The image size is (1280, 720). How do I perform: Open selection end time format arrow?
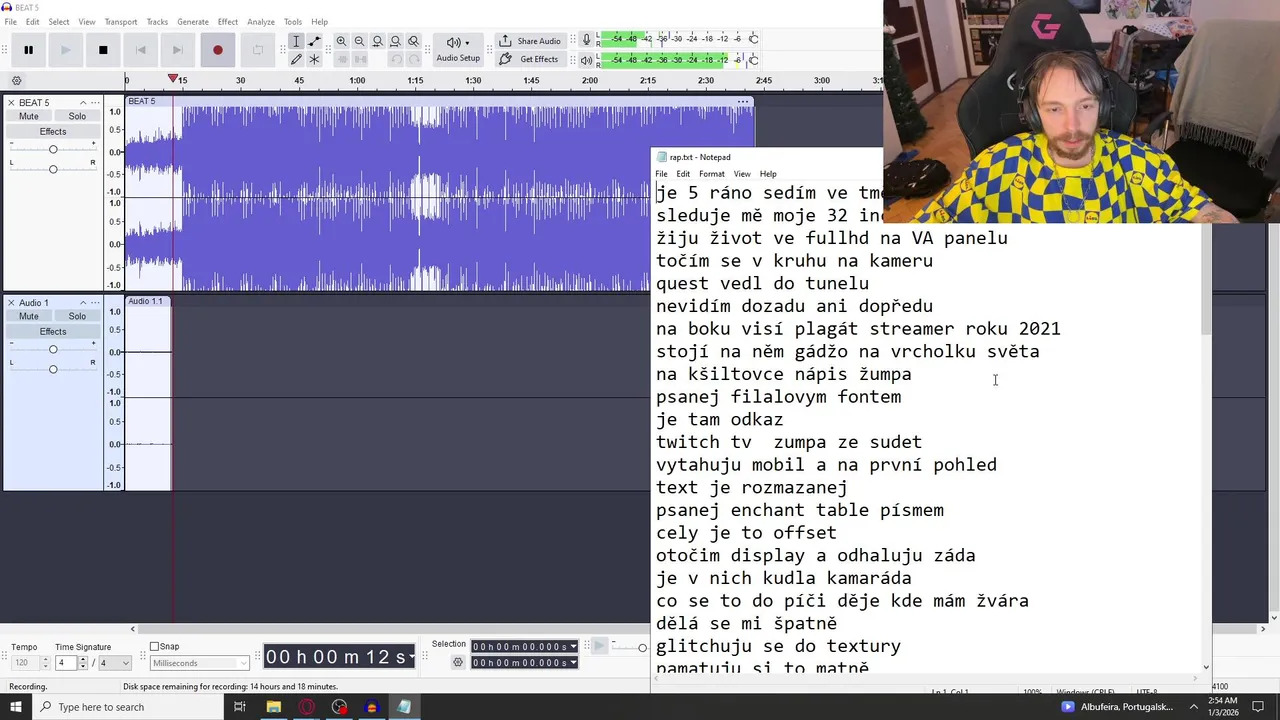click(573, 663)
